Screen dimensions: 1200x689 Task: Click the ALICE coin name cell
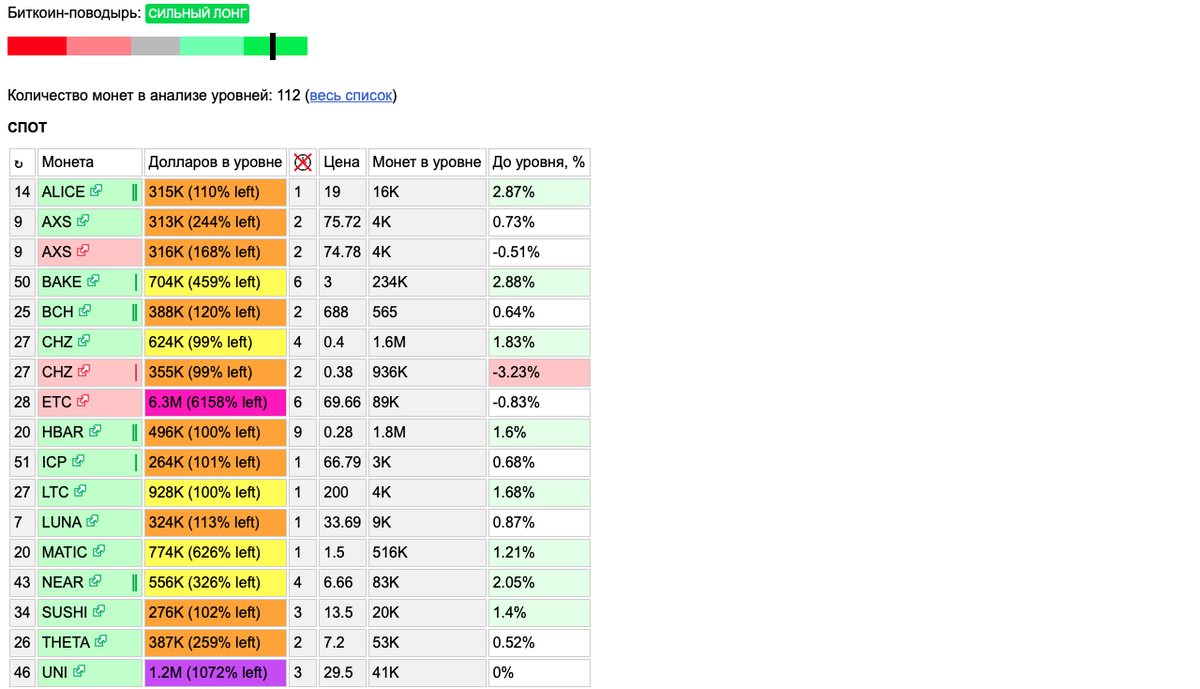(x=90, y=192)
